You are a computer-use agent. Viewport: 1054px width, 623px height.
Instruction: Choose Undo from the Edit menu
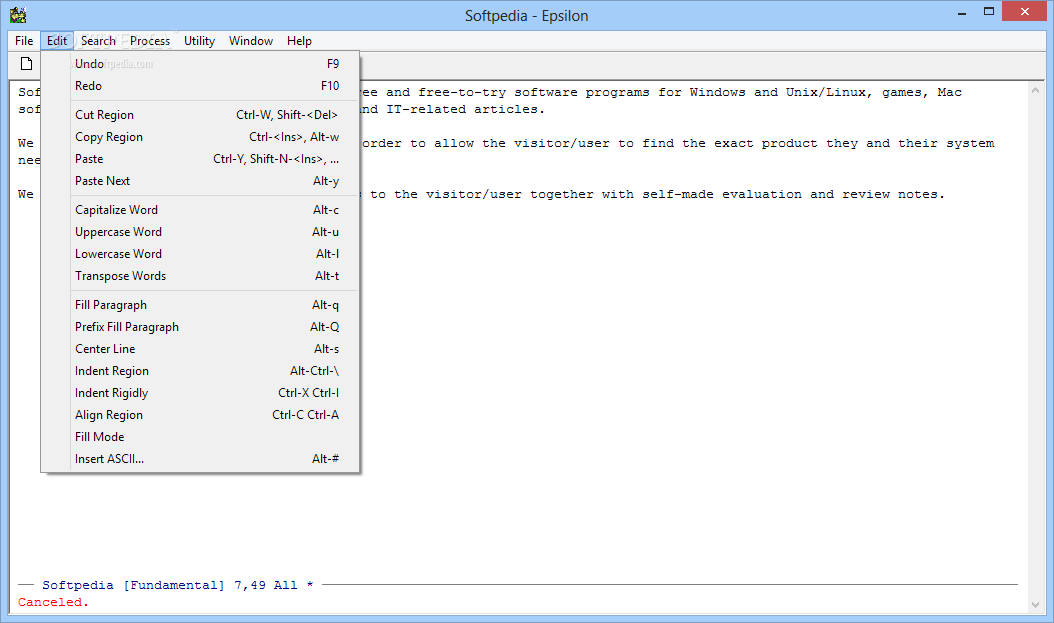click(x=200, y=64)
